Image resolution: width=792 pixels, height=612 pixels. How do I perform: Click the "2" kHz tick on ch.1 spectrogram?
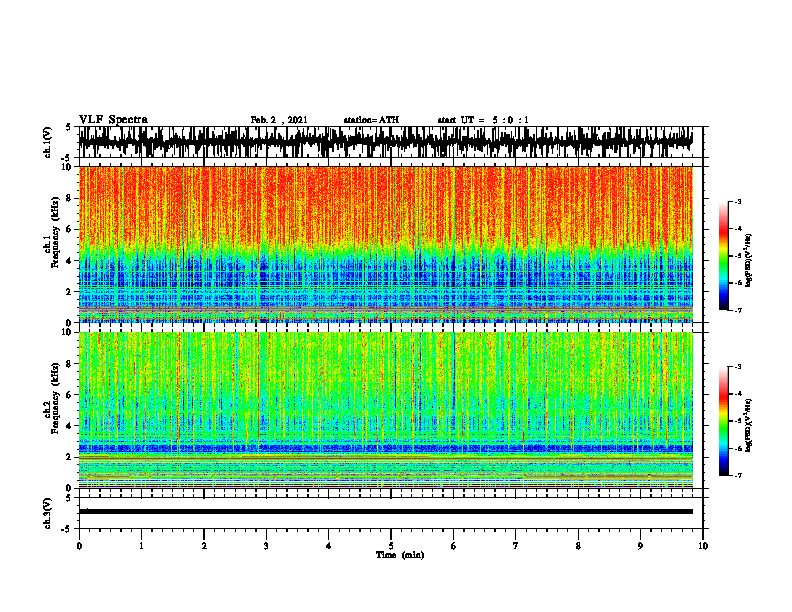coord(70,291)
